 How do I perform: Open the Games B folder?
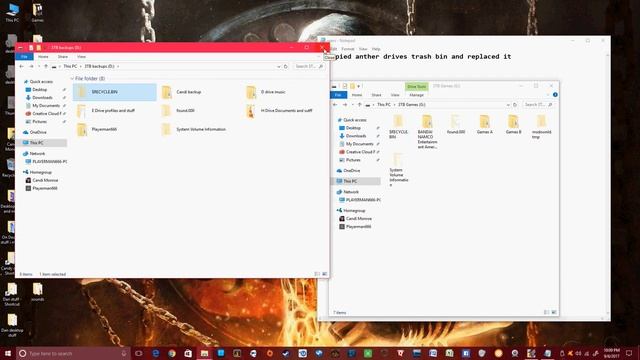pyautogui.click(x=513, y=125)
